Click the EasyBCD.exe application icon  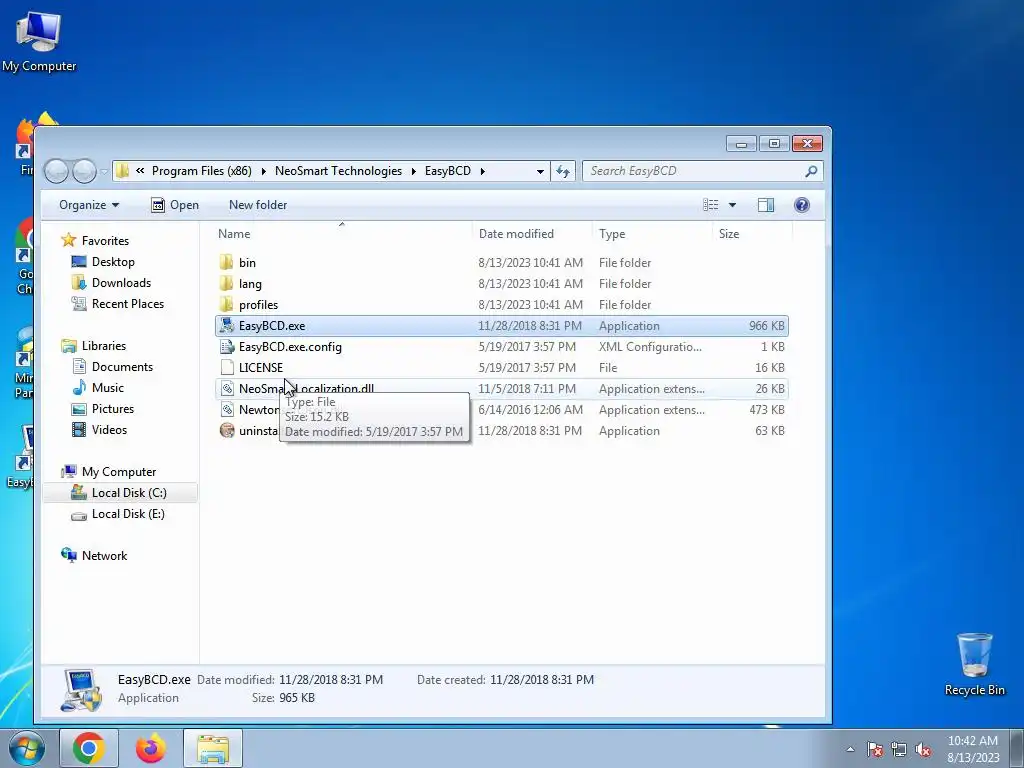click(x=227, y=325)
